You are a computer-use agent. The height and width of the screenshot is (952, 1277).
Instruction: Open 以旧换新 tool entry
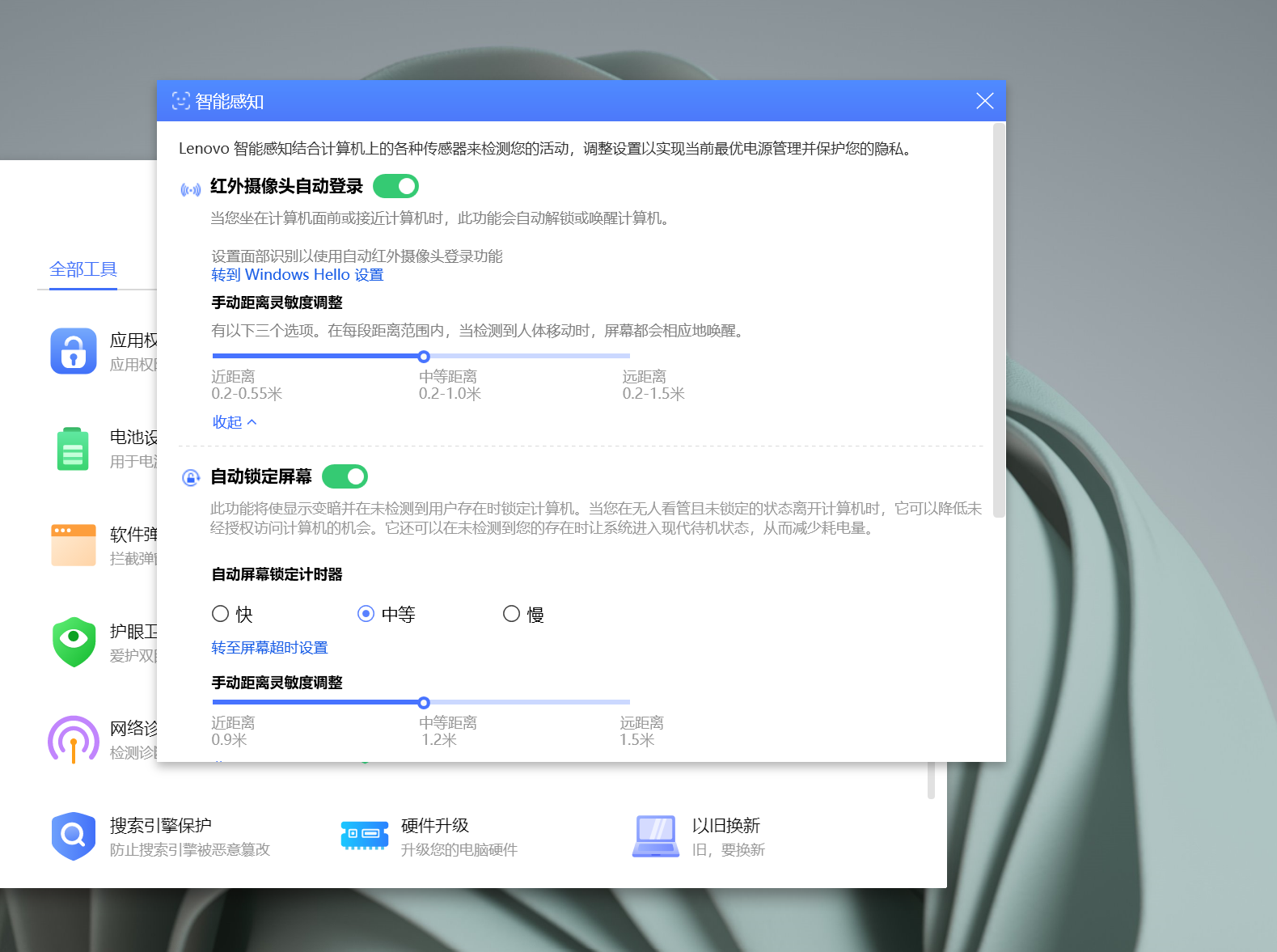[x=699, y=836]
